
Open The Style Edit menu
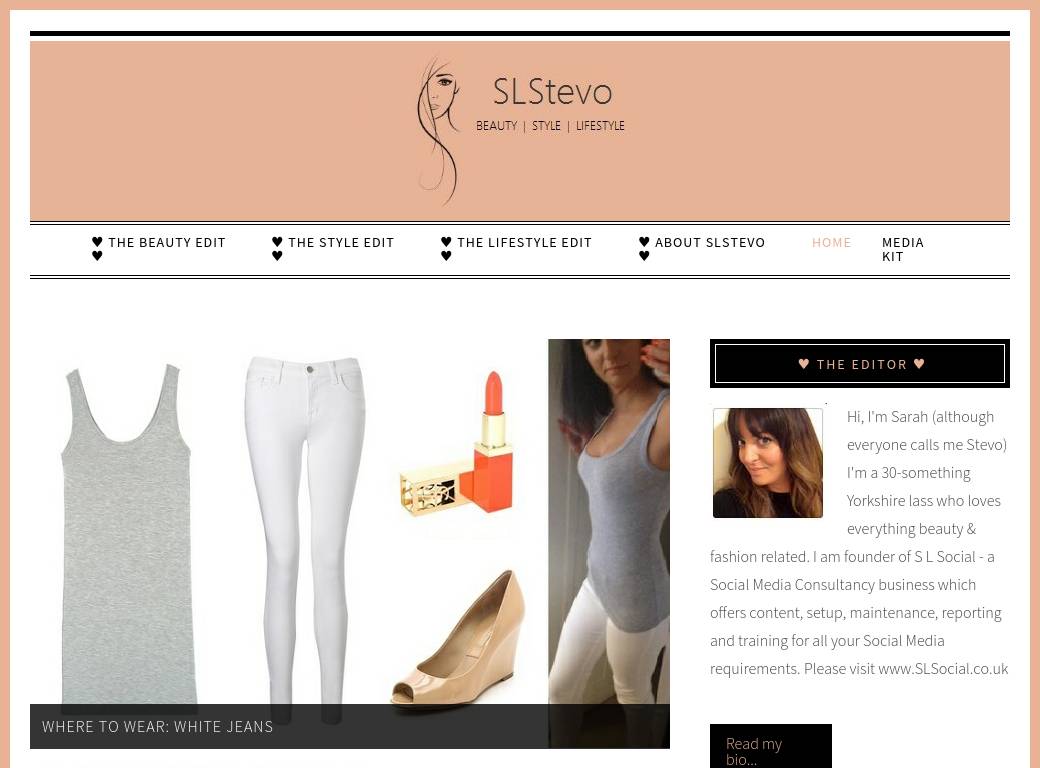tap(341, 243)
